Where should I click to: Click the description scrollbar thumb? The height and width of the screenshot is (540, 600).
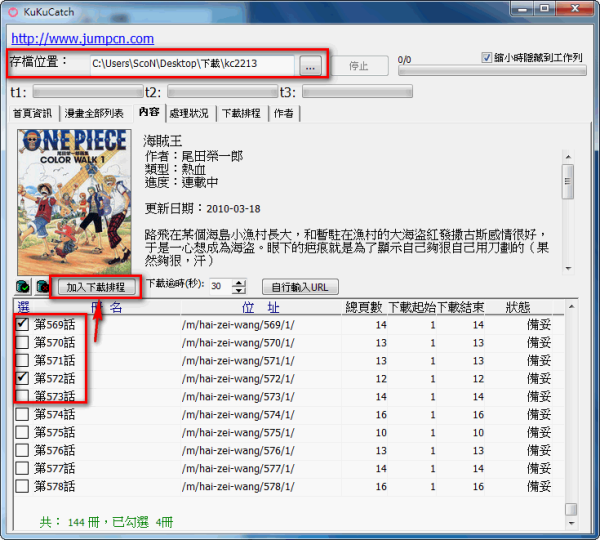[568, 181]
